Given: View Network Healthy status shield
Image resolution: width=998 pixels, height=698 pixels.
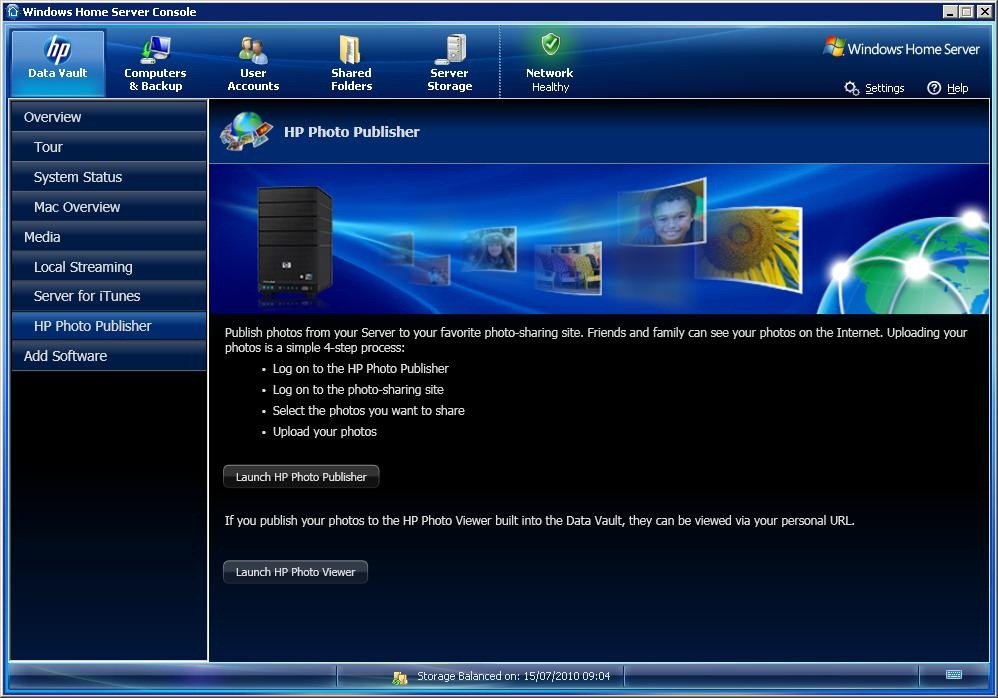Looking at the screenshot, I should click(550, 44).
